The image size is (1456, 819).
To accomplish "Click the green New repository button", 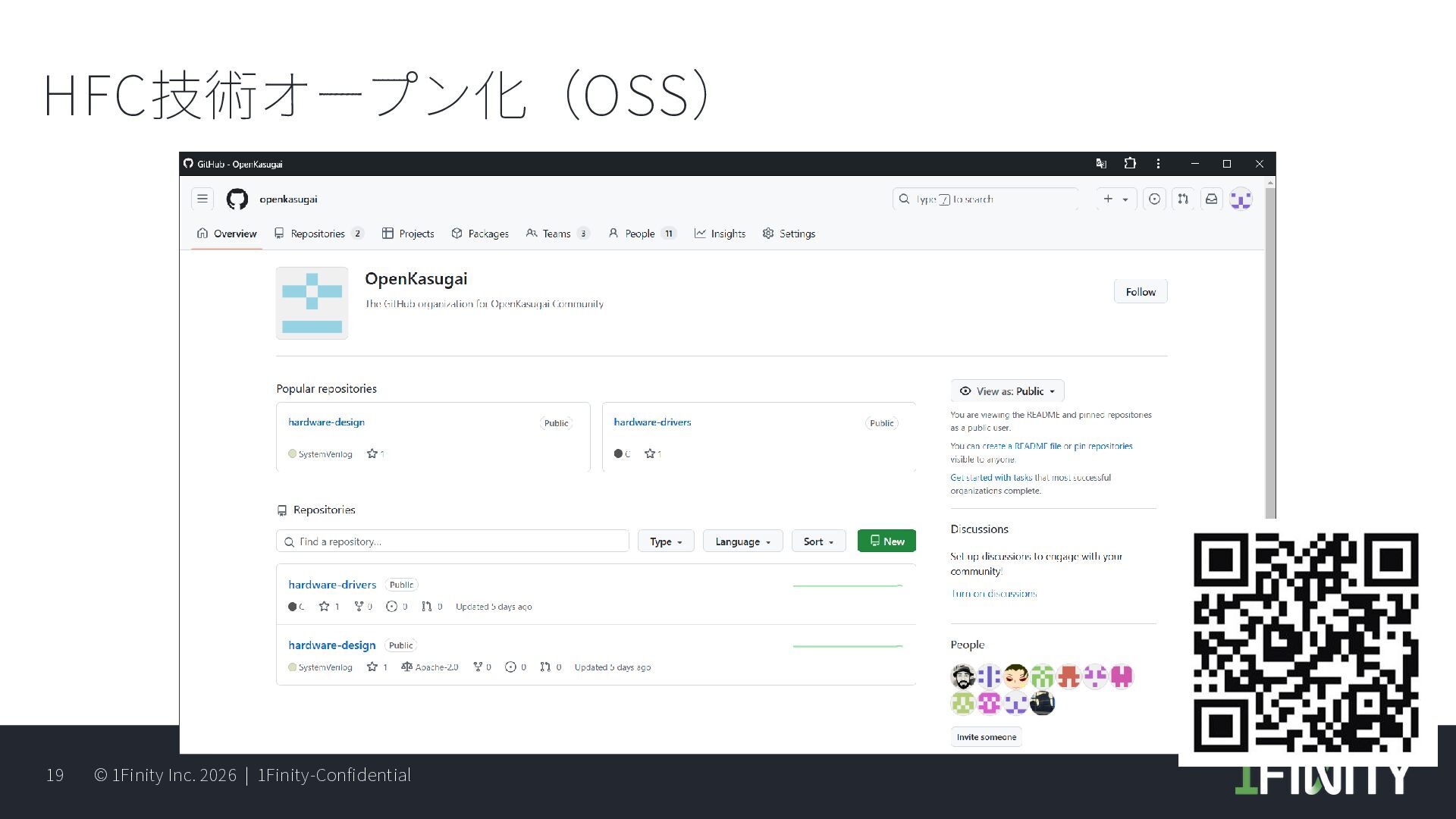I will [x=886, y=541].
